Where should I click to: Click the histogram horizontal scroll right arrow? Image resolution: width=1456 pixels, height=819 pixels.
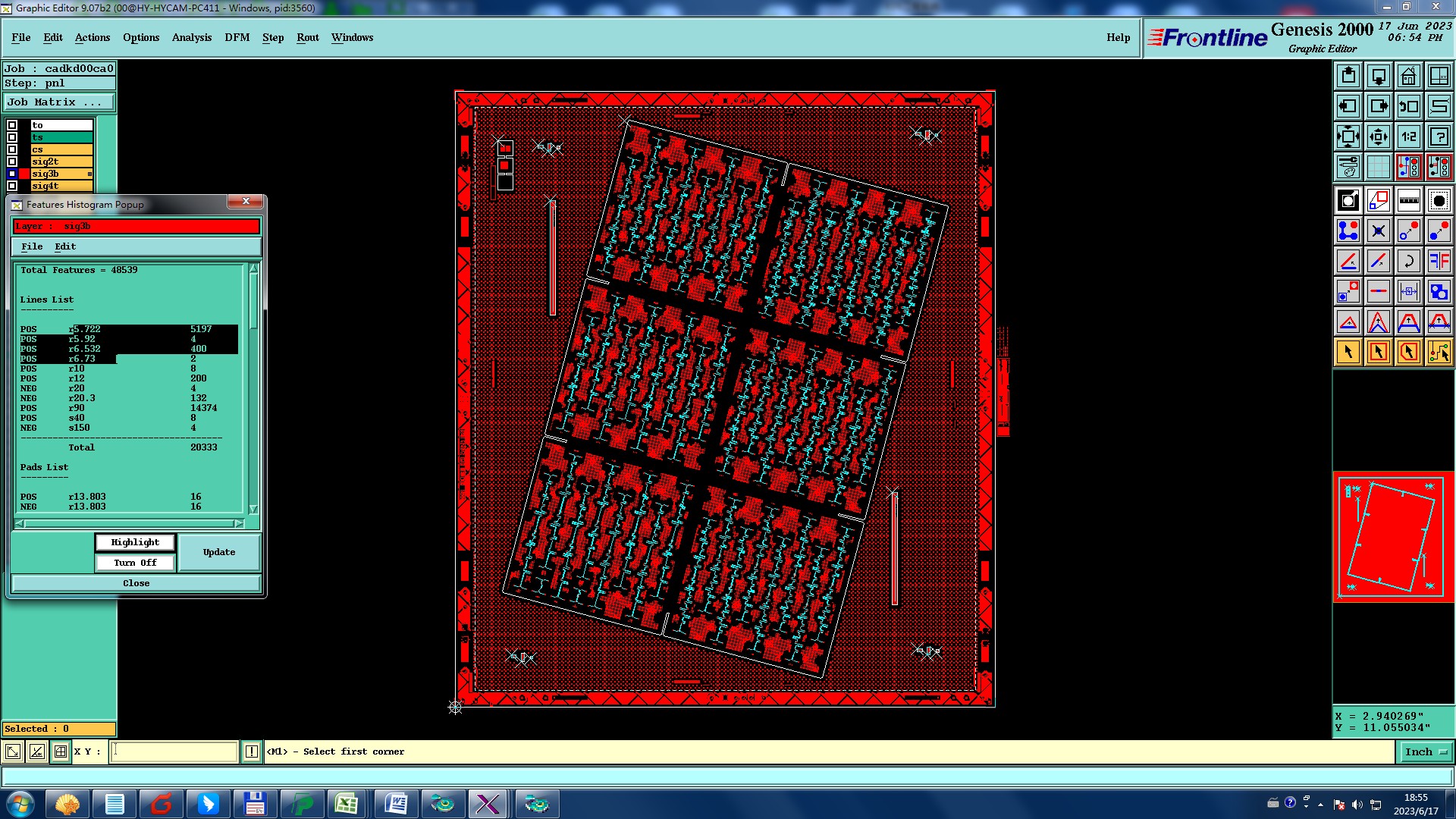(x=239, y=523)
